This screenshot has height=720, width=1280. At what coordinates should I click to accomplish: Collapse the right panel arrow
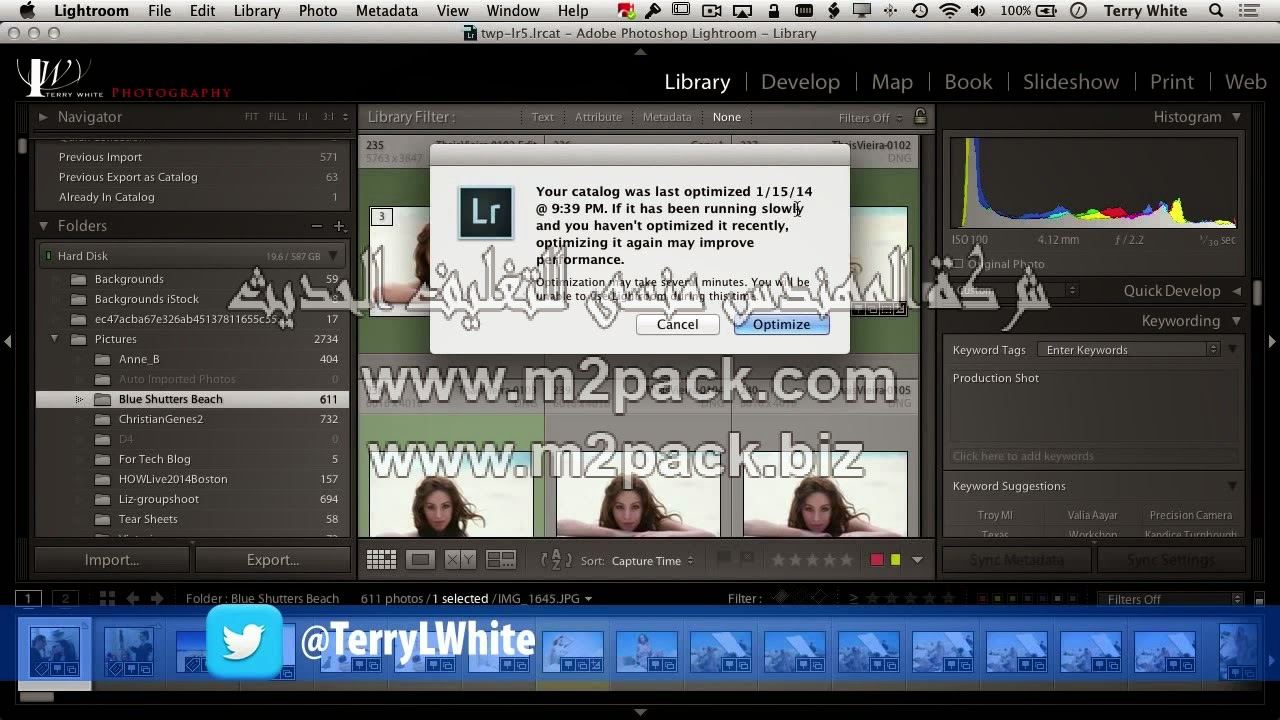pyautogui.click(x=1272, y=341)
